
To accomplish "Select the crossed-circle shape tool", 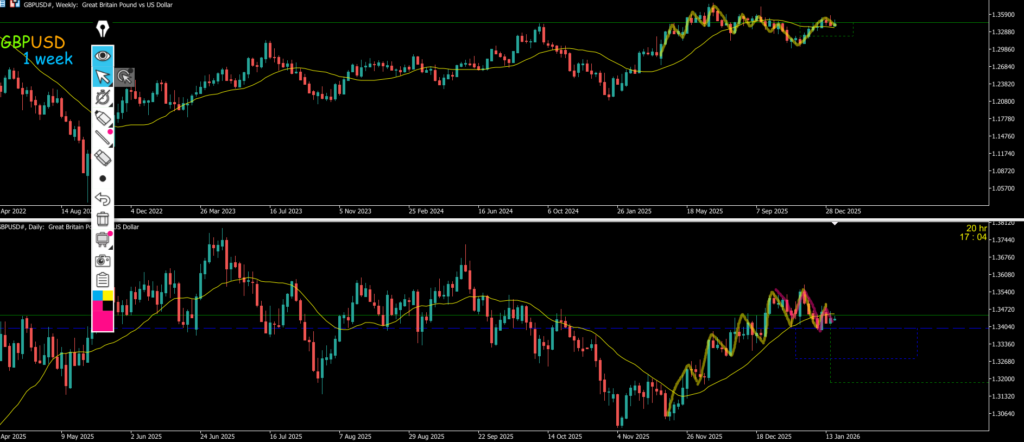I will pyautogui.click(x=102, y=98).
